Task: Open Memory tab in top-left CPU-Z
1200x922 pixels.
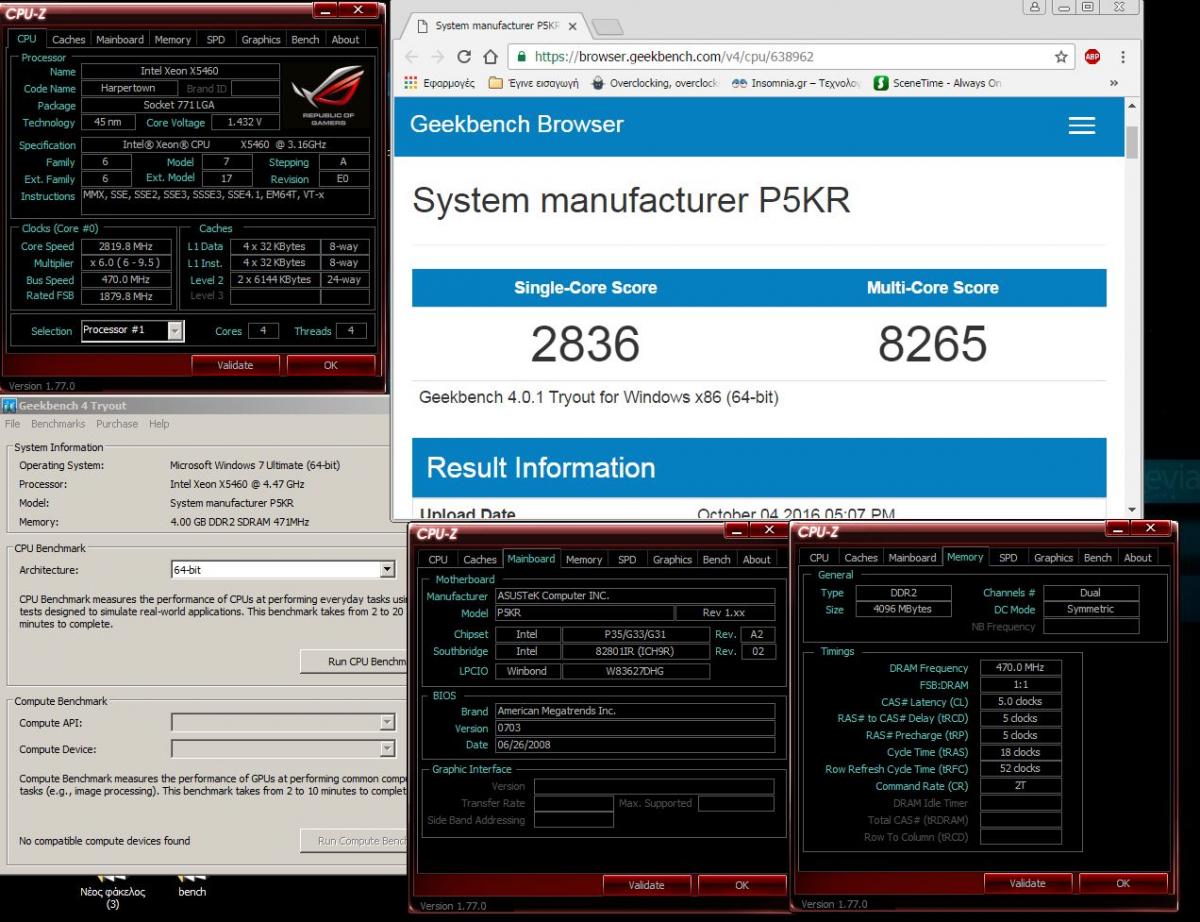Action: [172, 40]
